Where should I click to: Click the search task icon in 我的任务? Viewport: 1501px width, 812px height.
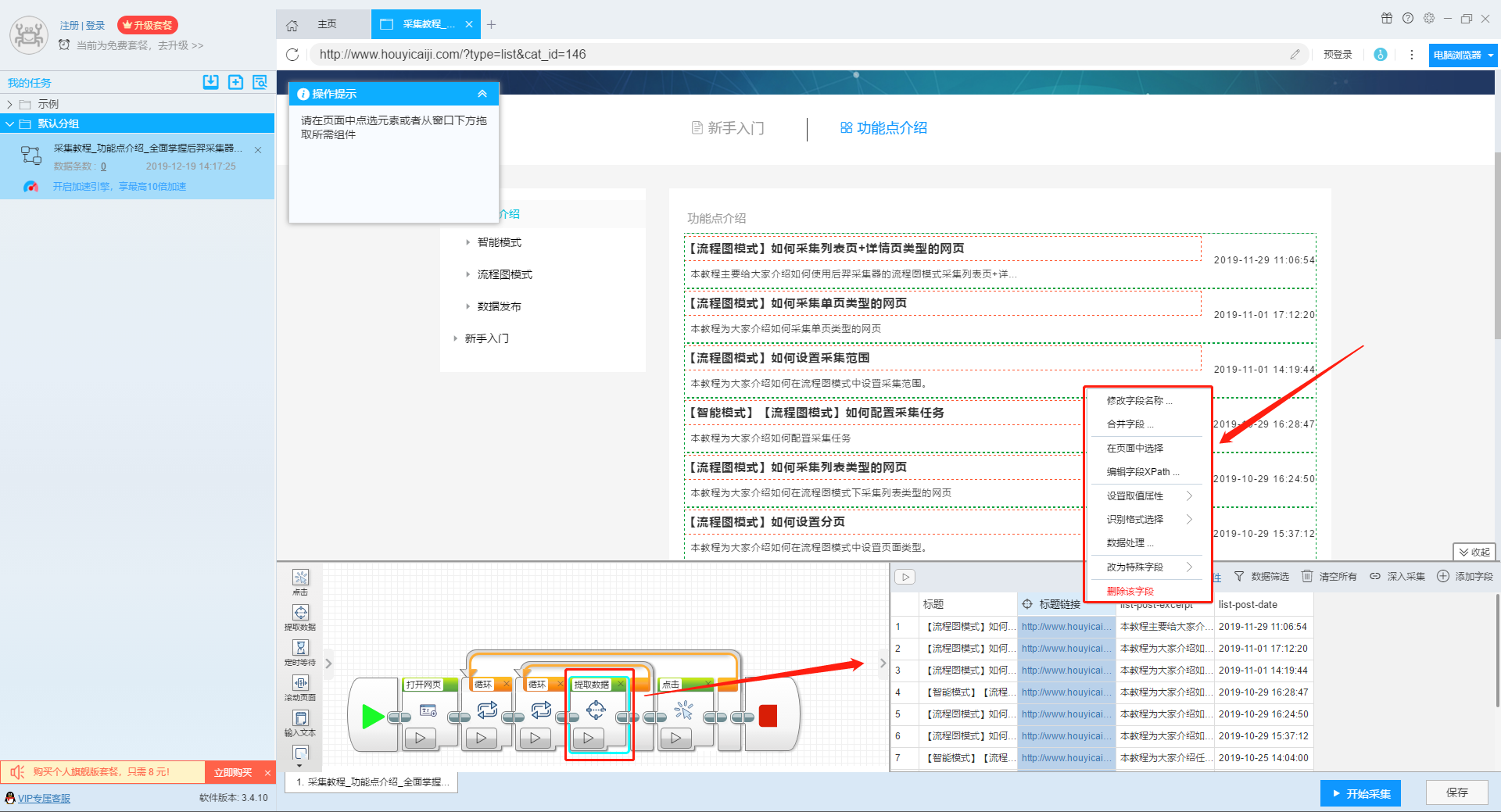260,82
